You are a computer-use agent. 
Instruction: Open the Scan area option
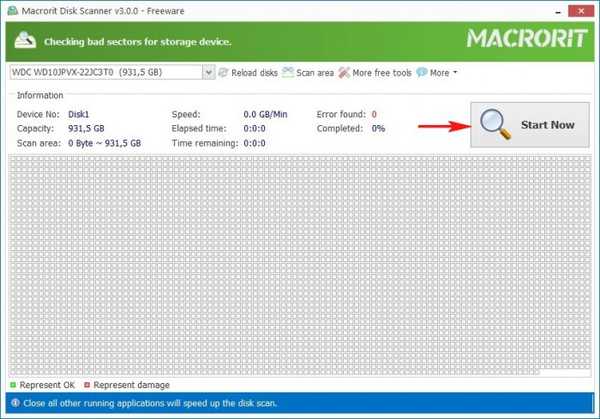(315, 73)
